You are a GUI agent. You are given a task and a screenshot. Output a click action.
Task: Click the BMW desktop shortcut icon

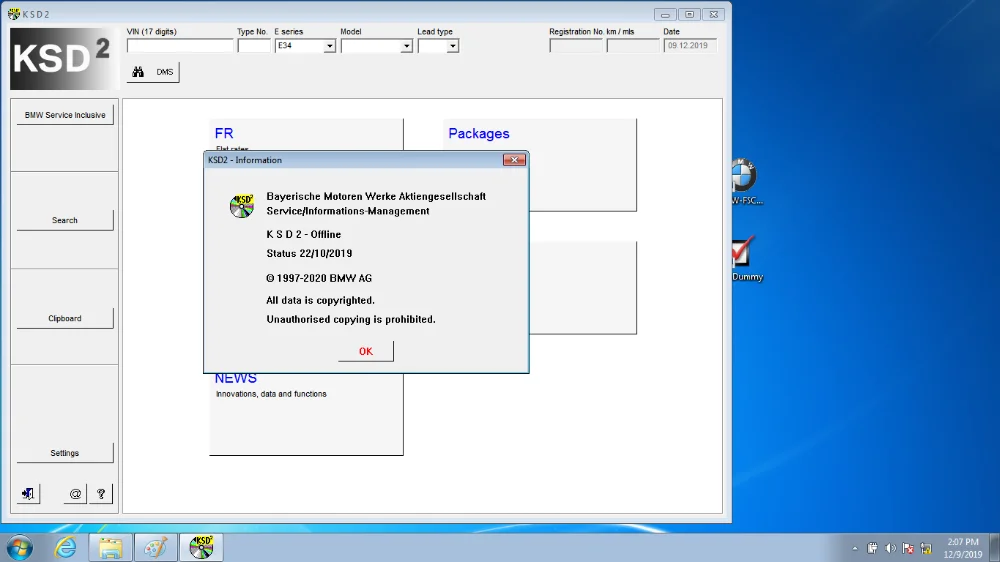point(744,181)
